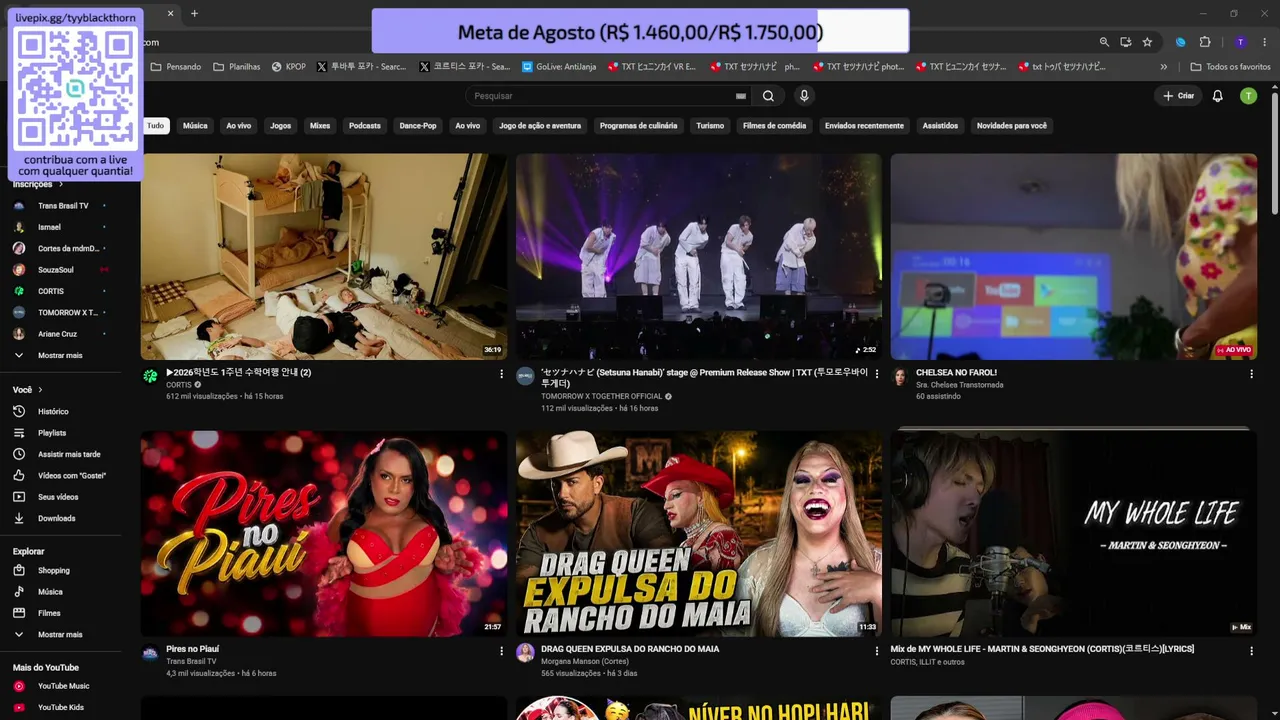Open the KPOP bookmark
The height and width of the screenshot is (720, 1280).
coord(287,67)
